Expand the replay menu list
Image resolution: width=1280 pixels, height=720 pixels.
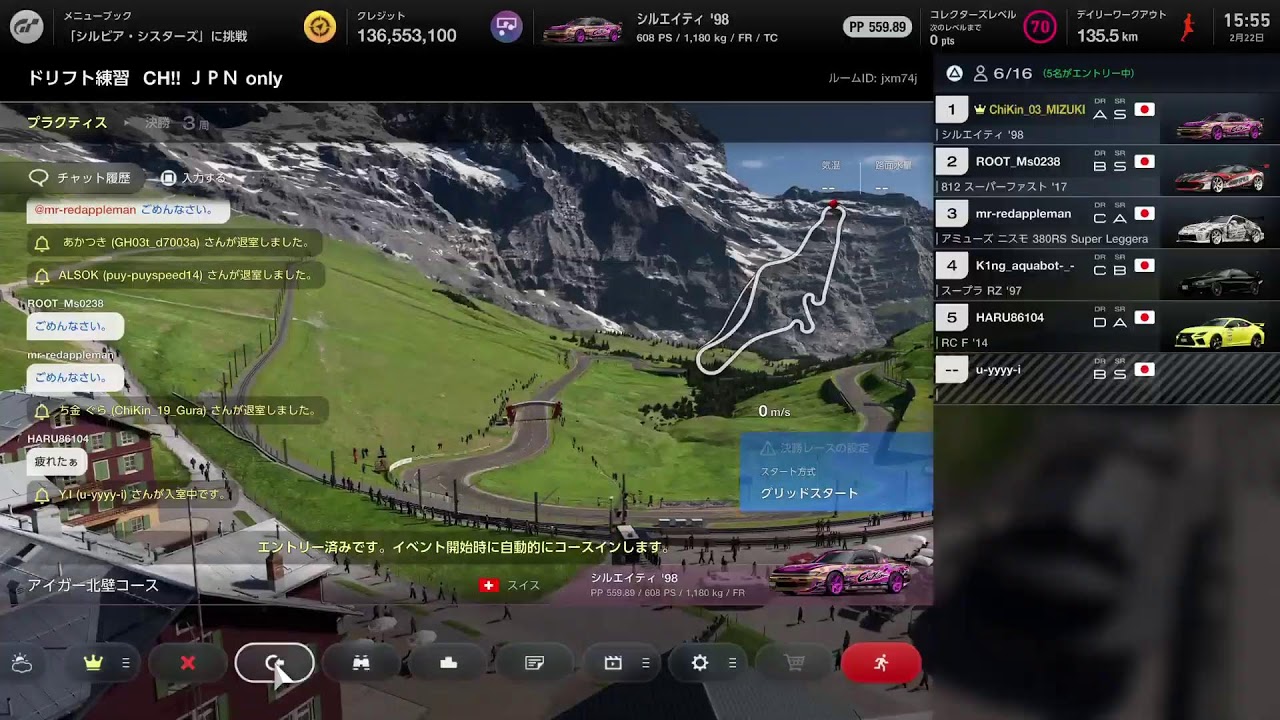645,663
